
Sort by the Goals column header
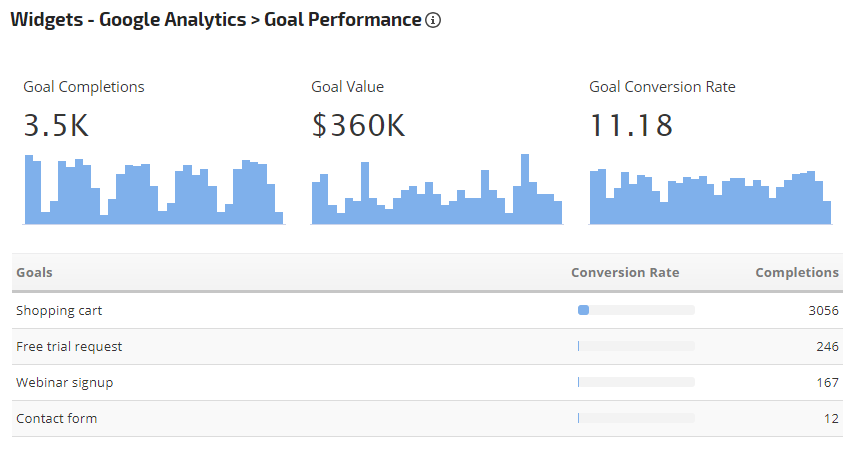[35, 272]
